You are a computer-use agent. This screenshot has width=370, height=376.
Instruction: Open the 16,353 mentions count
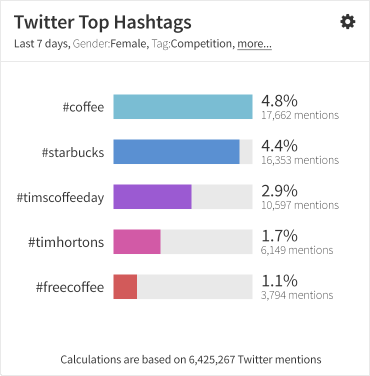tap(300, 160)
